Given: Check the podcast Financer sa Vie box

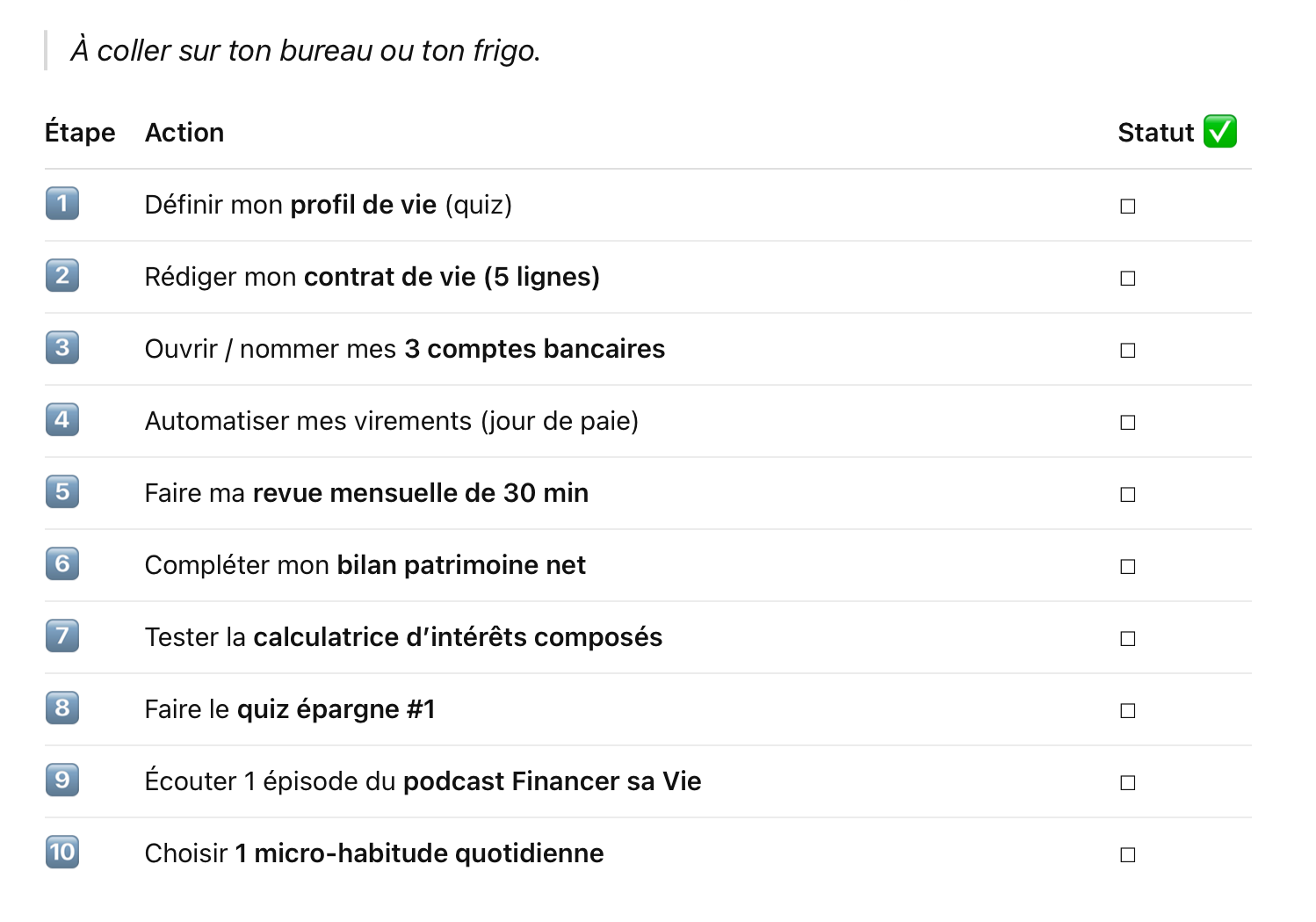Looking at the screenshot, I should [x=1128, y=783].
